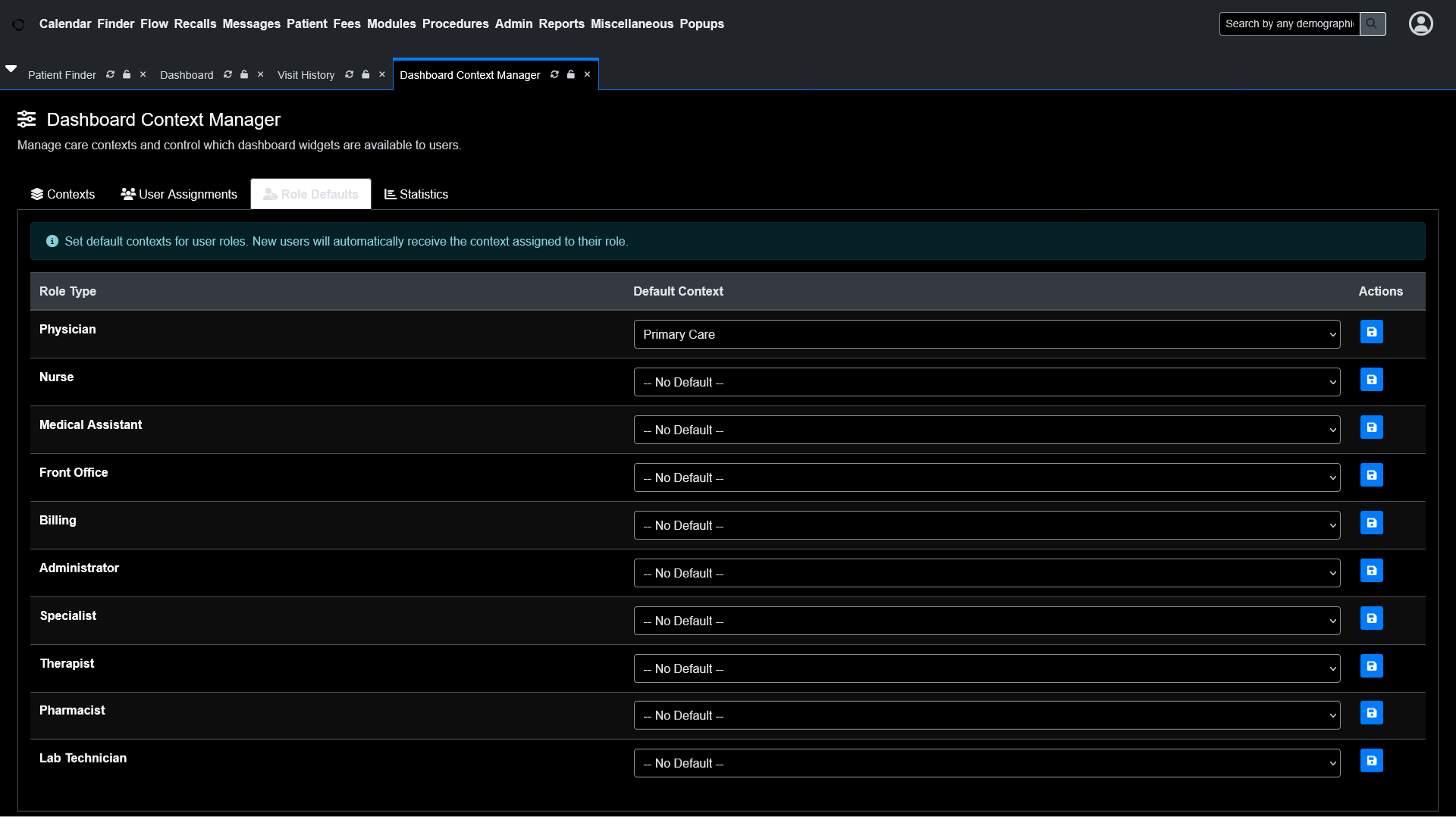Open Physician default context dropdown

pos(987,334)
